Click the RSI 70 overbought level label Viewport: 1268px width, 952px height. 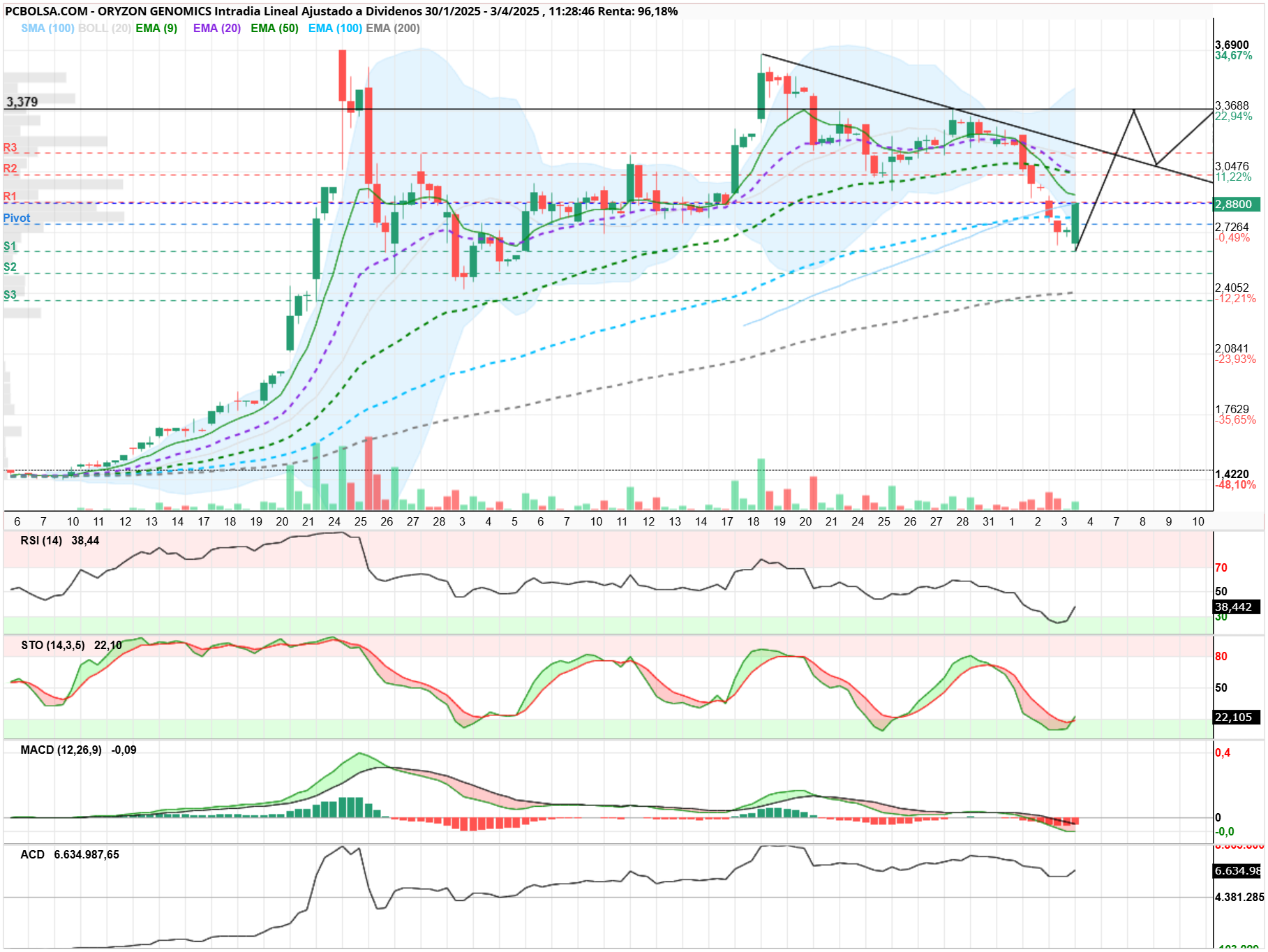coord(1221,567)
